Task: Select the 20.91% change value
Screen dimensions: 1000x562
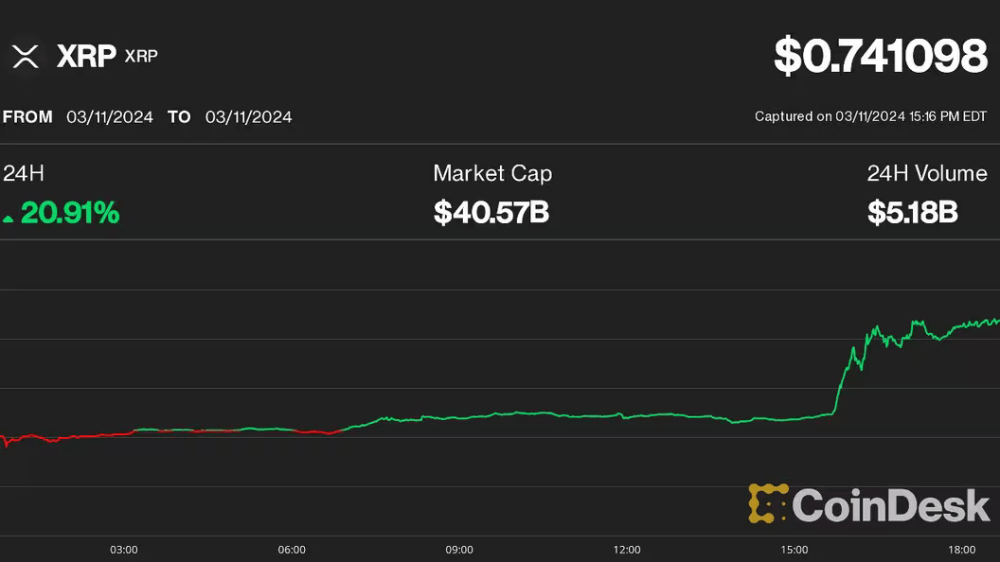Action: (70, 213)
